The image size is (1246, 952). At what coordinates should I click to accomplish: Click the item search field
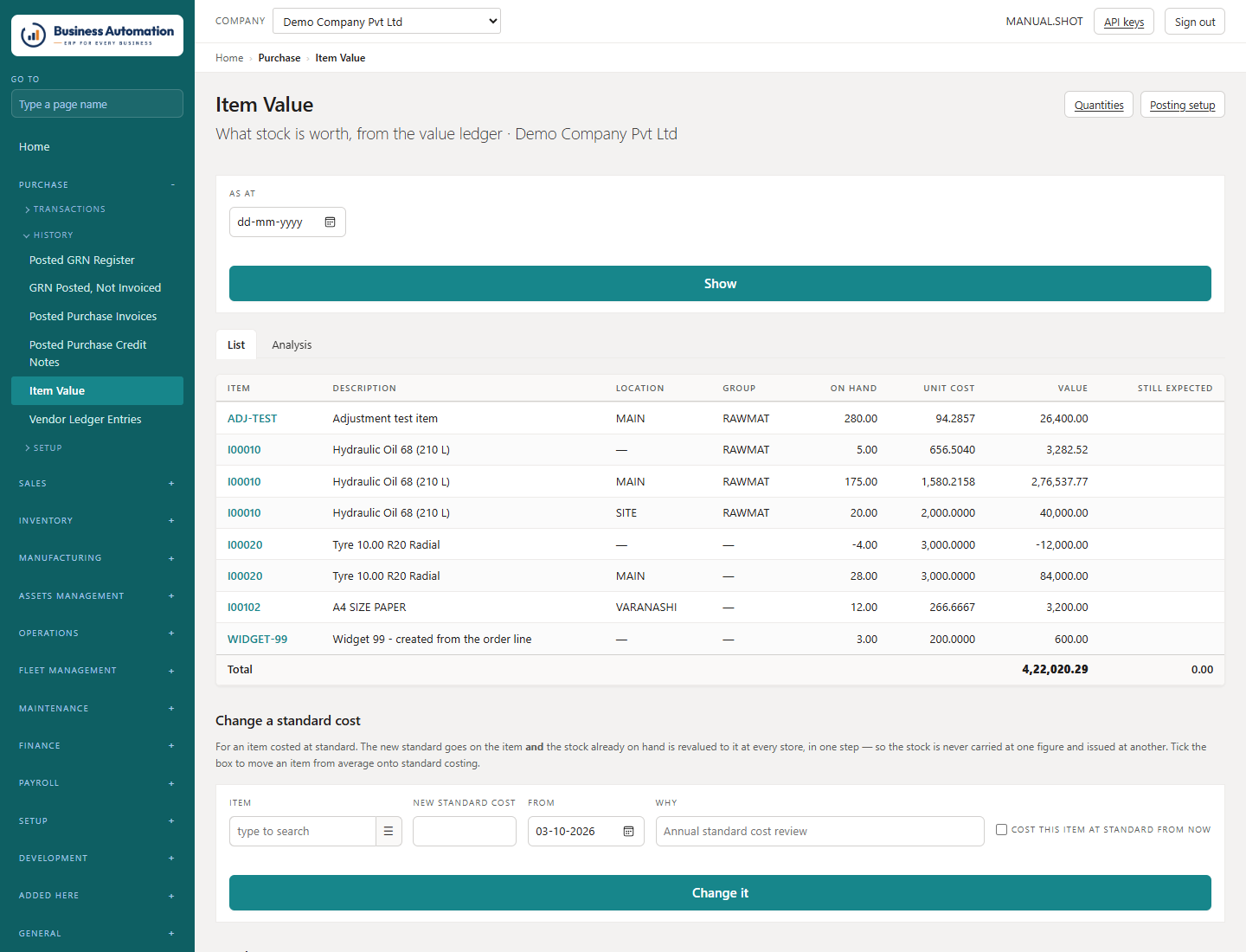point(303,832)
